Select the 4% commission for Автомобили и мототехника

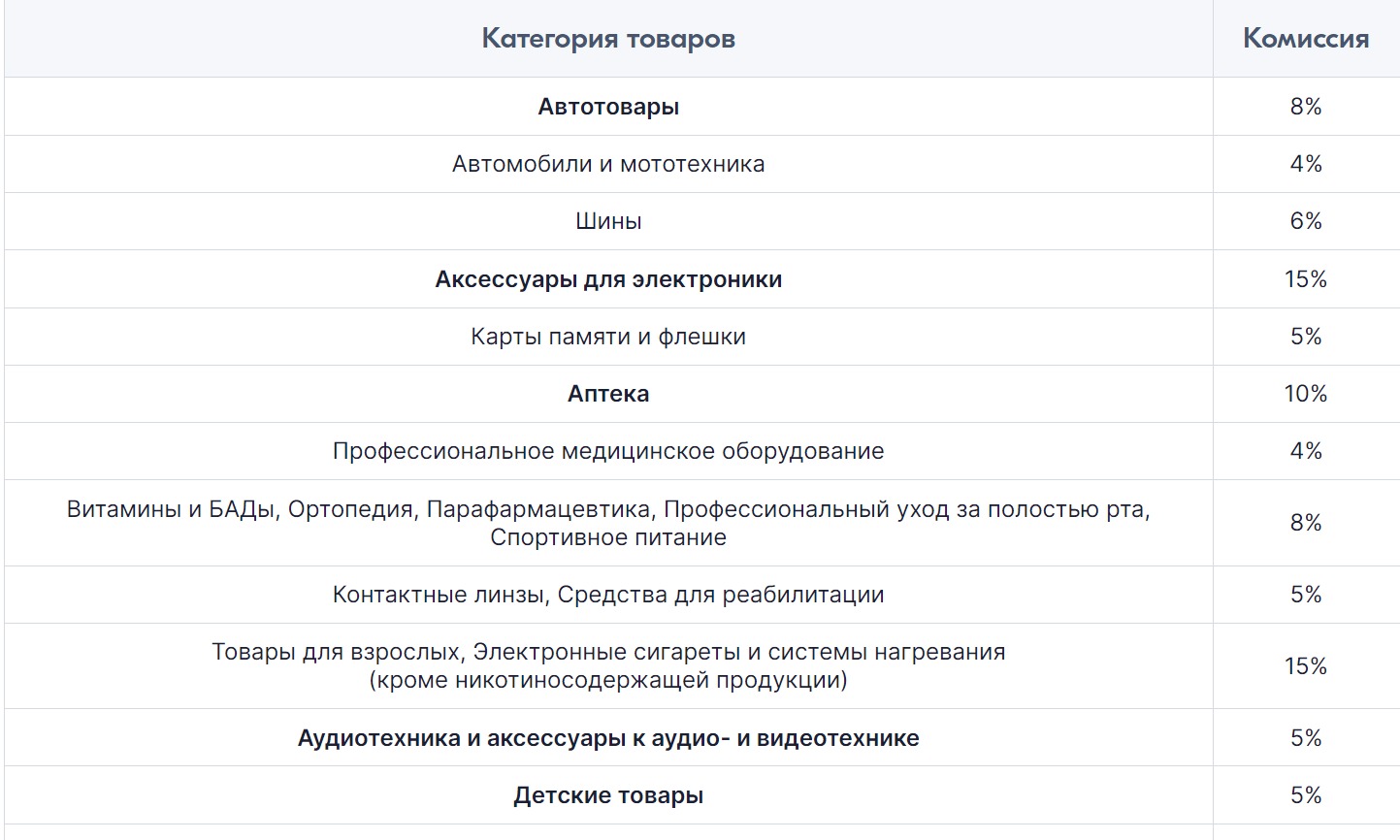[1306, 164]
